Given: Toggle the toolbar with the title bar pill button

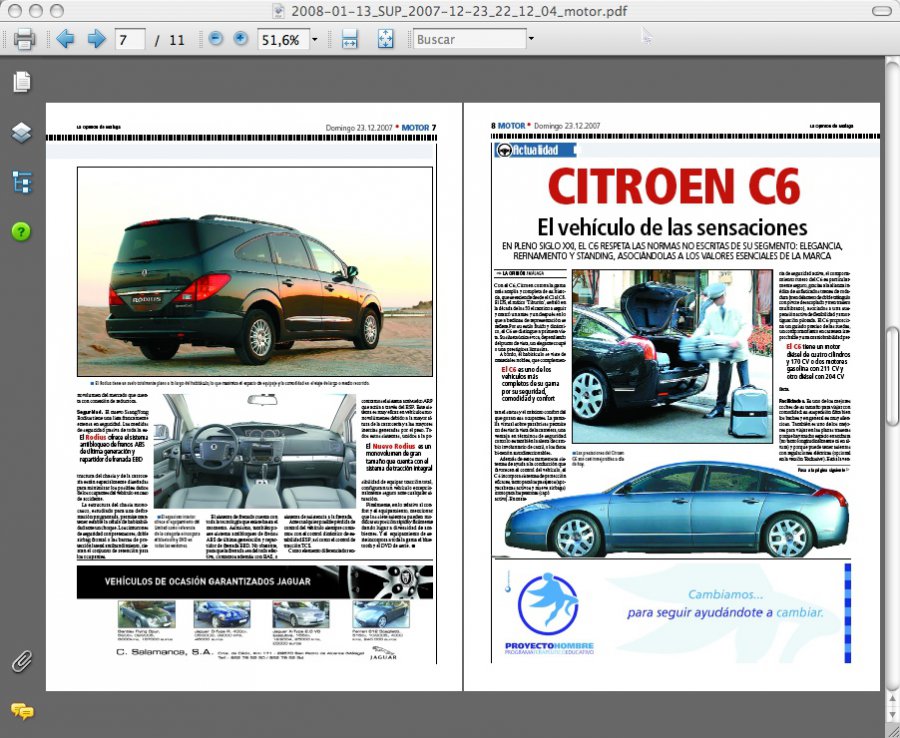Looking at the screenshot, I should click(x=881, y=11).
